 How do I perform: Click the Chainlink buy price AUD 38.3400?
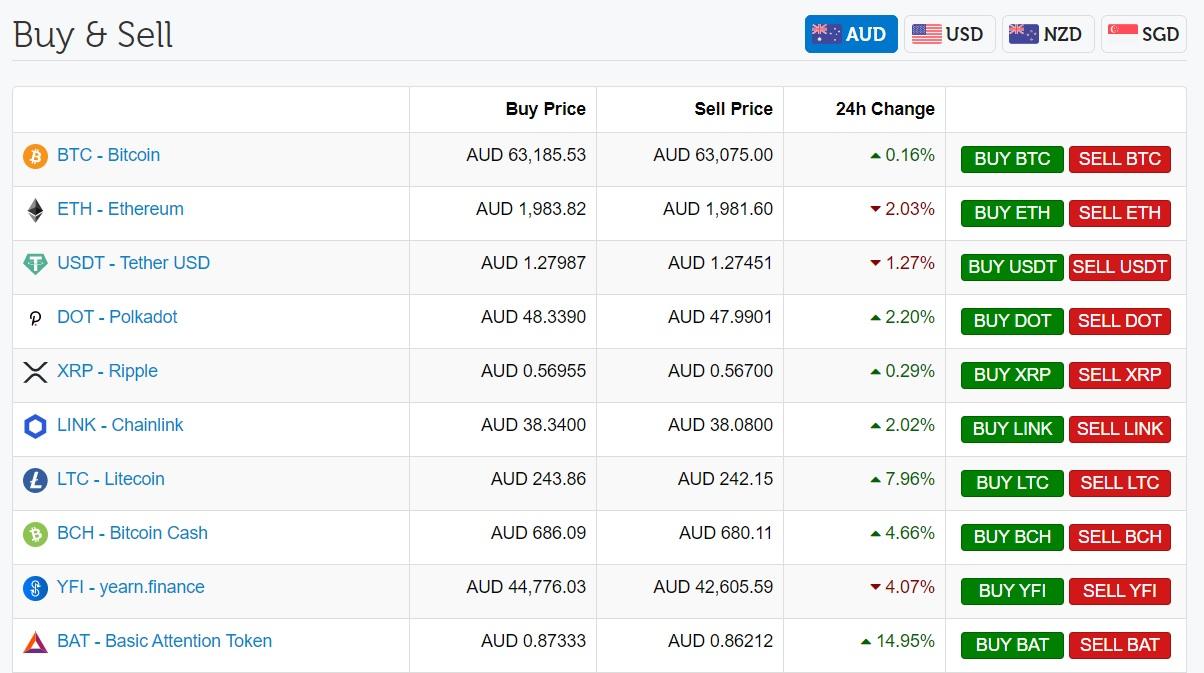coord(533,425)
